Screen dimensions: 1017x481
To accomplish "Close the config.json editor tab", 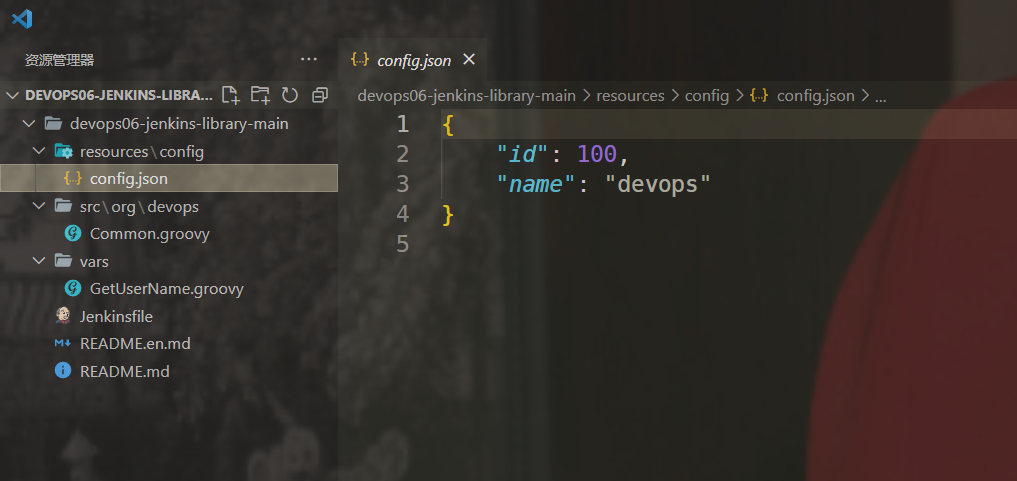I will tap(469, 60).
